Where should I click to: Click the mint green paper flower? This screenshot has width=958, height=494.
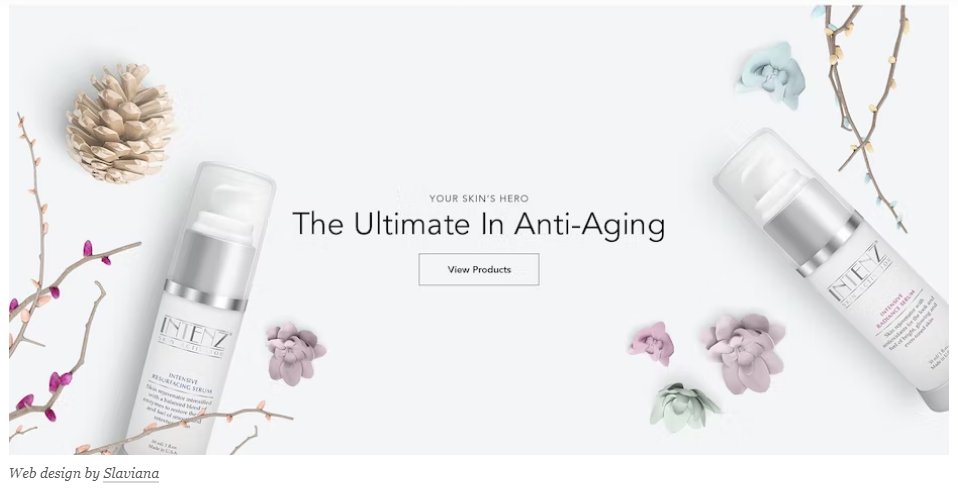[x=682, y=407]
